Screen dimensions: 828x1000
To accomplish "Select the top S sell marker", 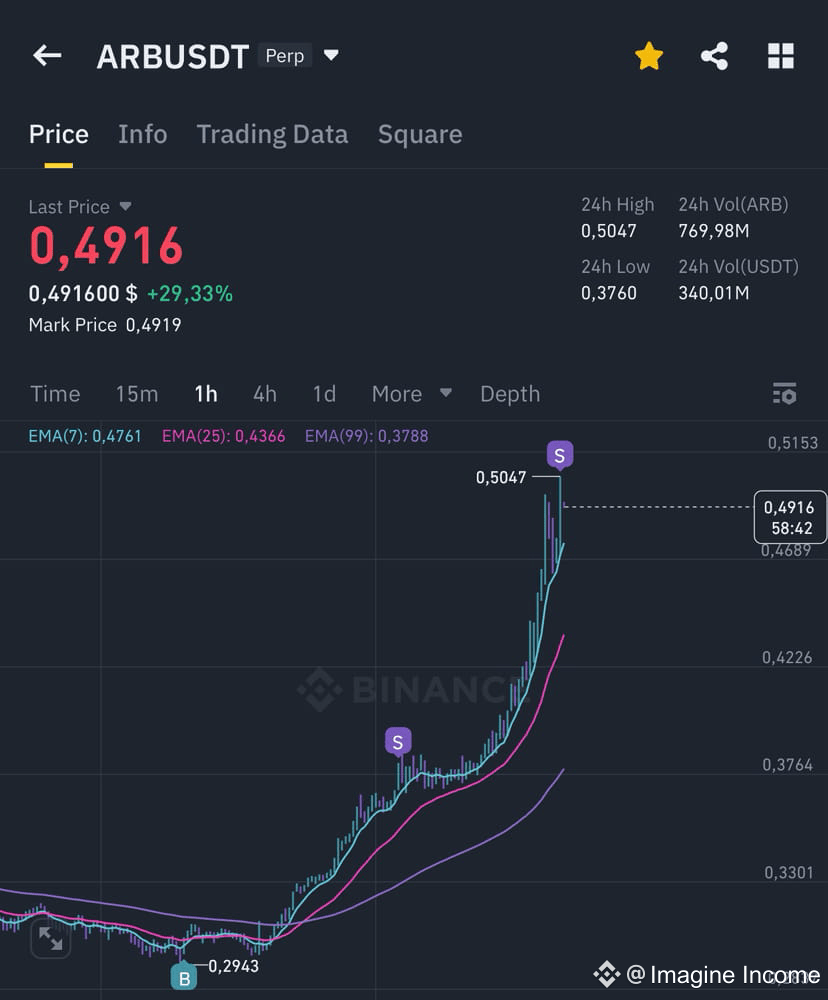I will (559, 455).
